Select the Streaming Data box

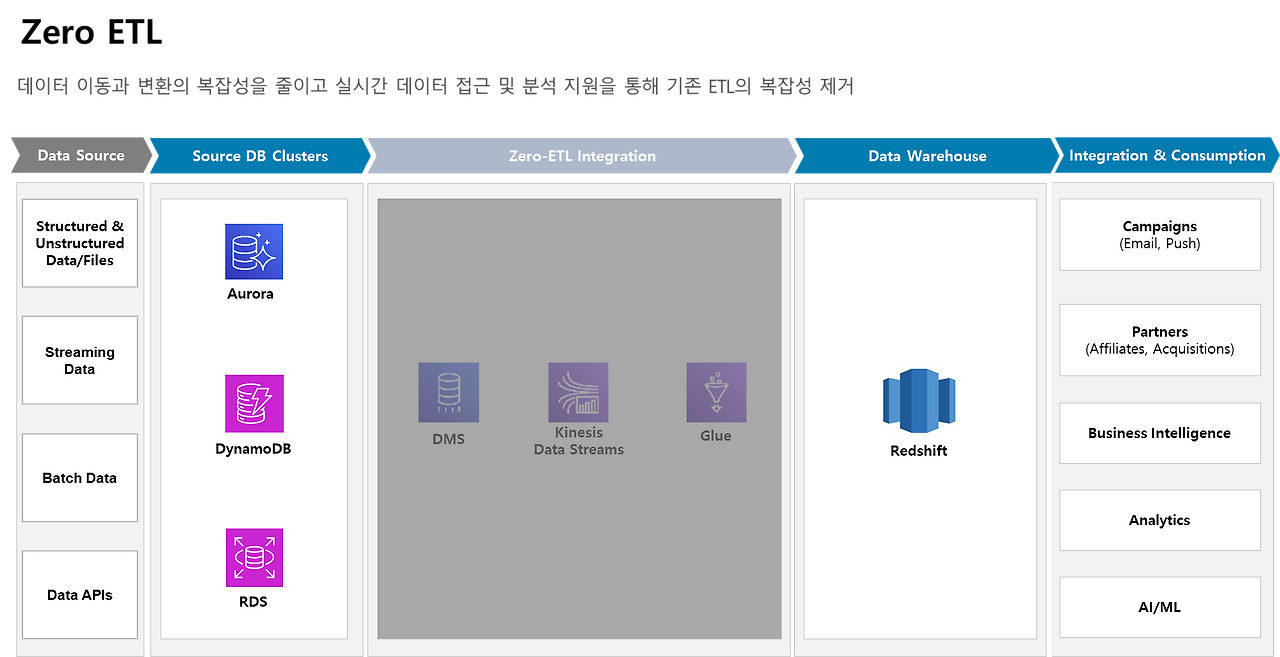(x=80, y=360)
